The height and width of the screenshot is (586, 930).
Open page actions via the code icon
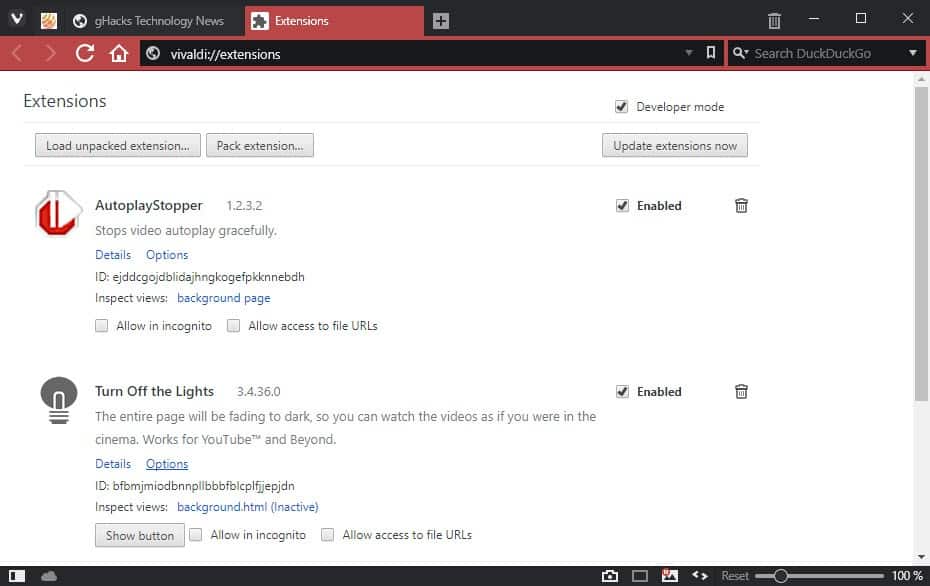699,575
